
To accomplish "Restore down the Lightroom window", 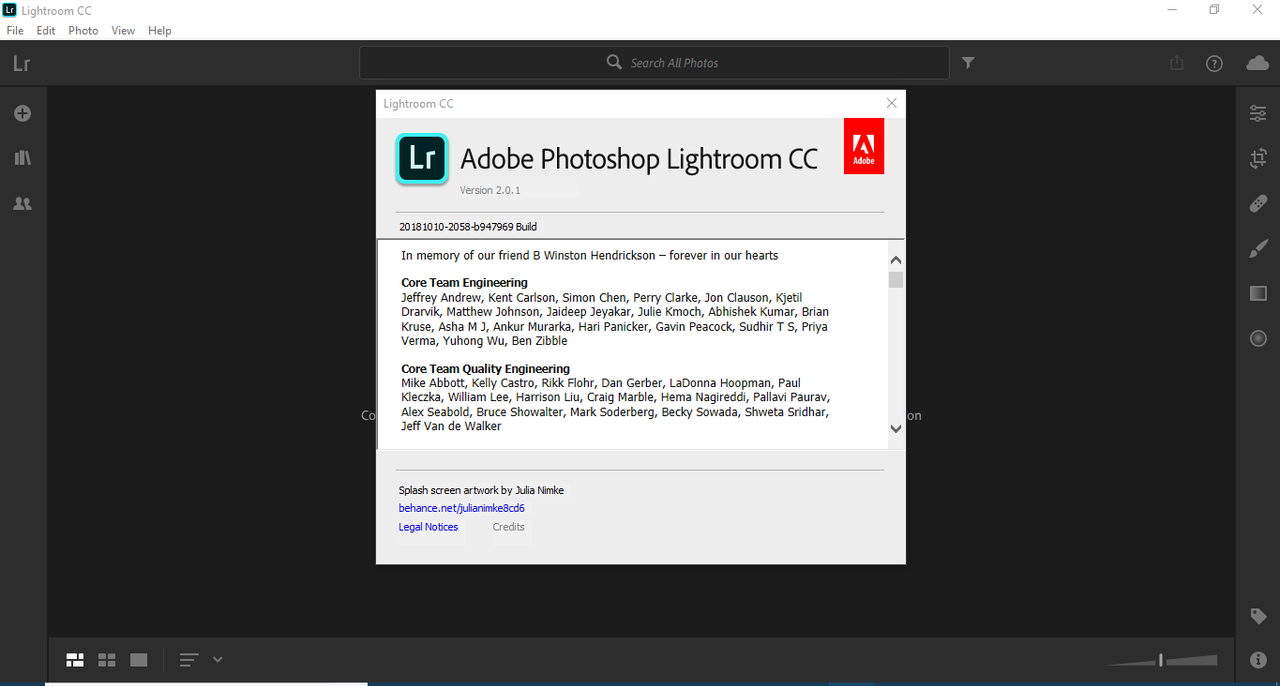I will coord(1214,10).
